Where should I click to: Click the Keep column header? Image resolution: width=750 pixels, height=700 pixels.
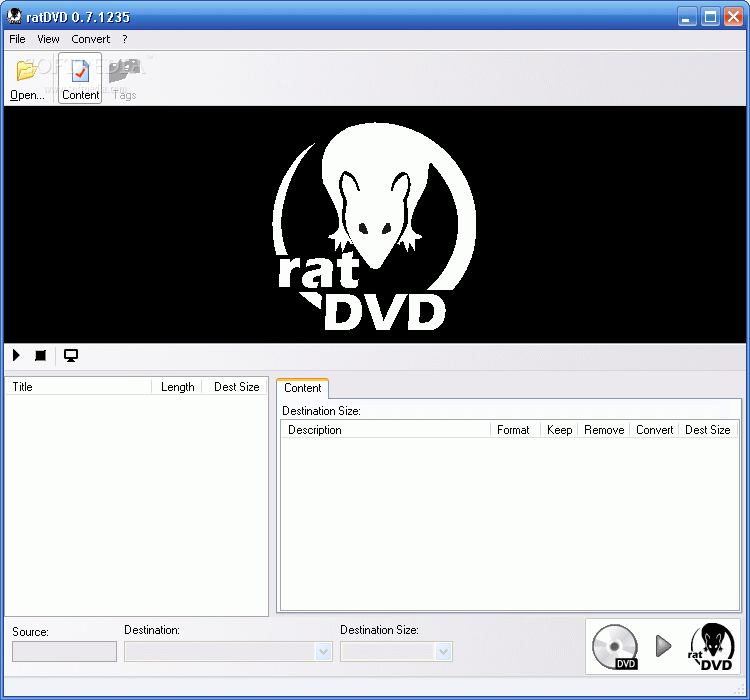click(559, 430)
